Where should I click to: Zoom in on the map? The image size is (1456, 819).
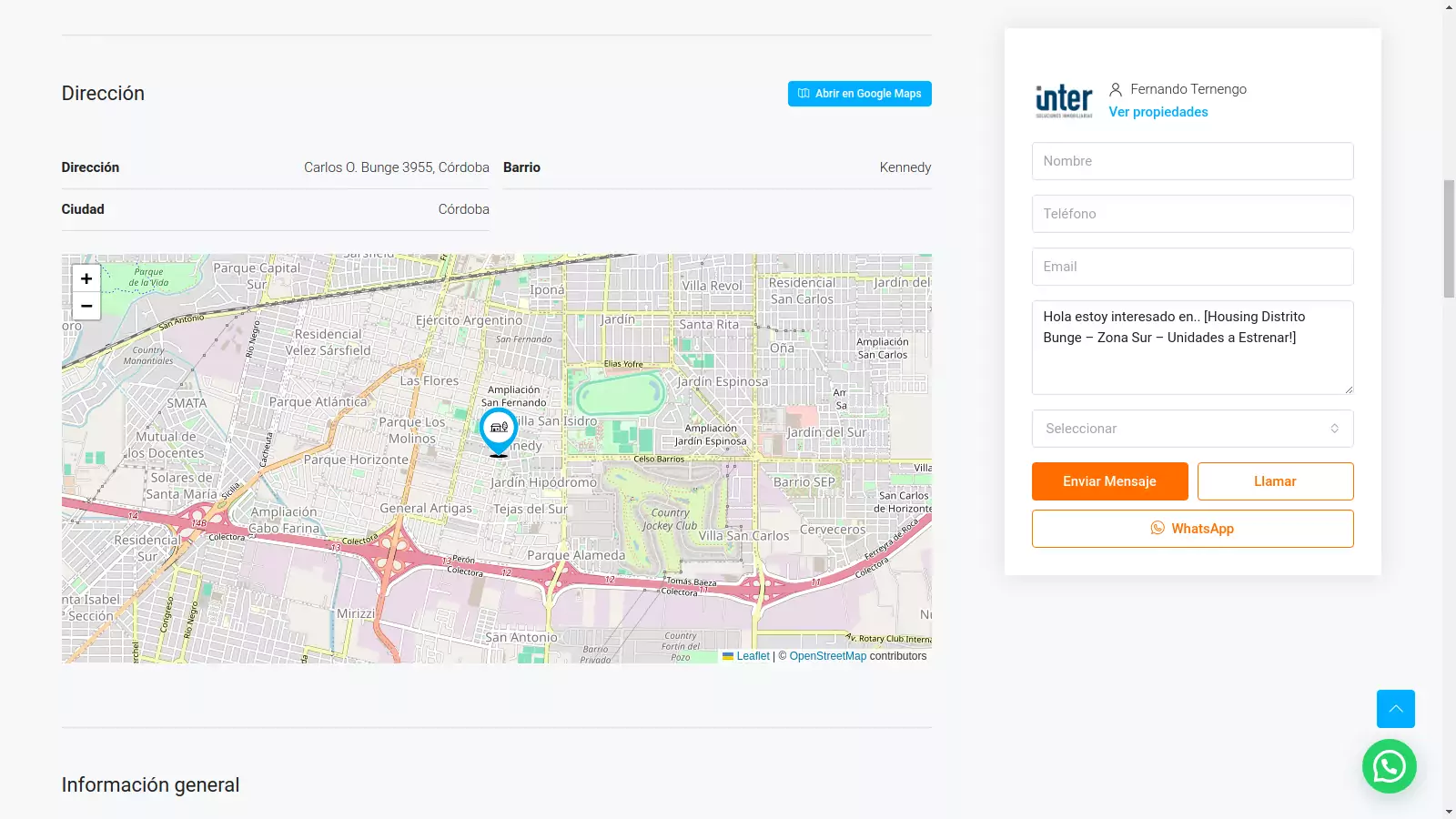[86, 278]
